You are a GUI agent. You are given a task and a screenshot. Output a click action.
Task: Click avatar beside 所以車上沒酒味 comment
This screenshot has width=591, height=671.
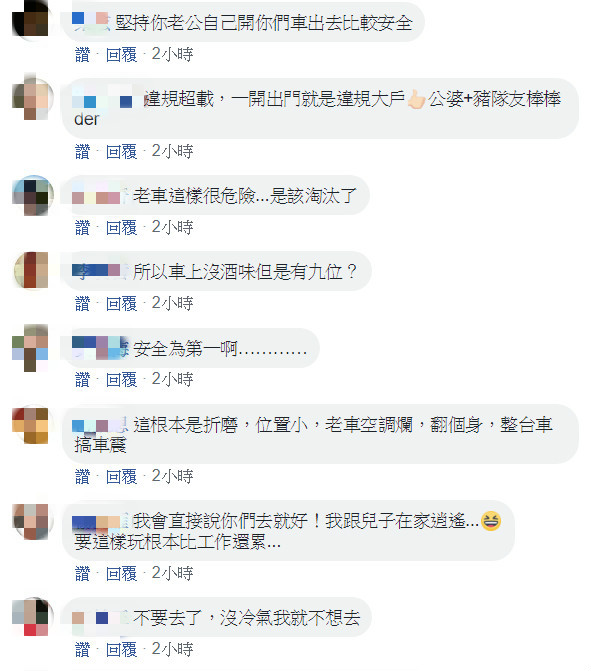tap(31, 270)
